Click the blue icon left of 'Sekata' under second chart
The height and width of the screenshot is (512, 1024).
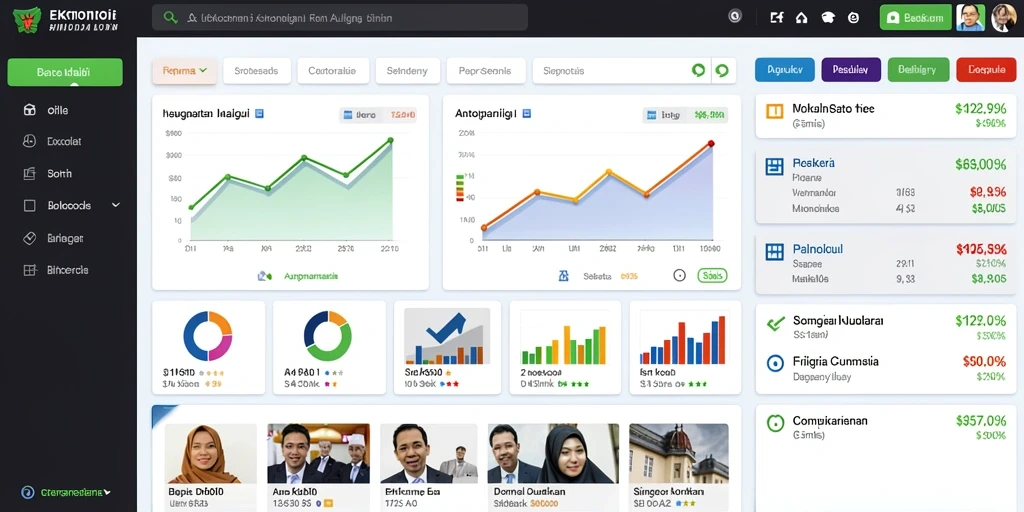564,276
